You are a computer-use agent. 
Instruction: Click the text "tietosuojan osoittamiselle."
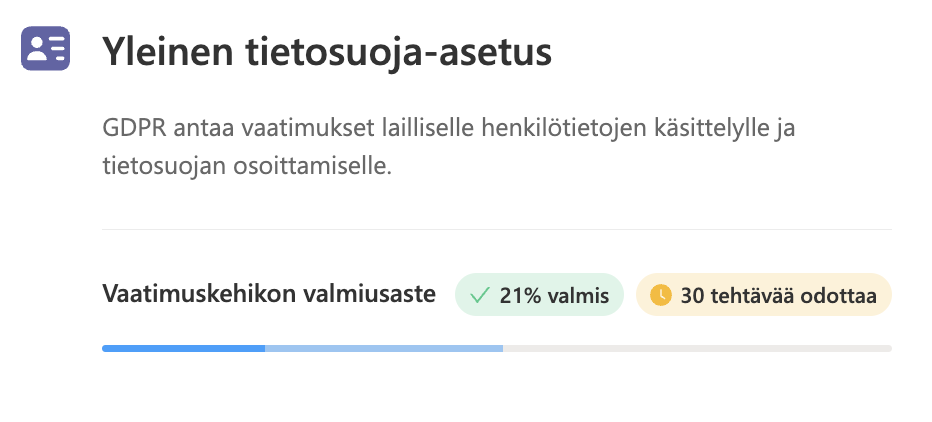pos(247,166)
